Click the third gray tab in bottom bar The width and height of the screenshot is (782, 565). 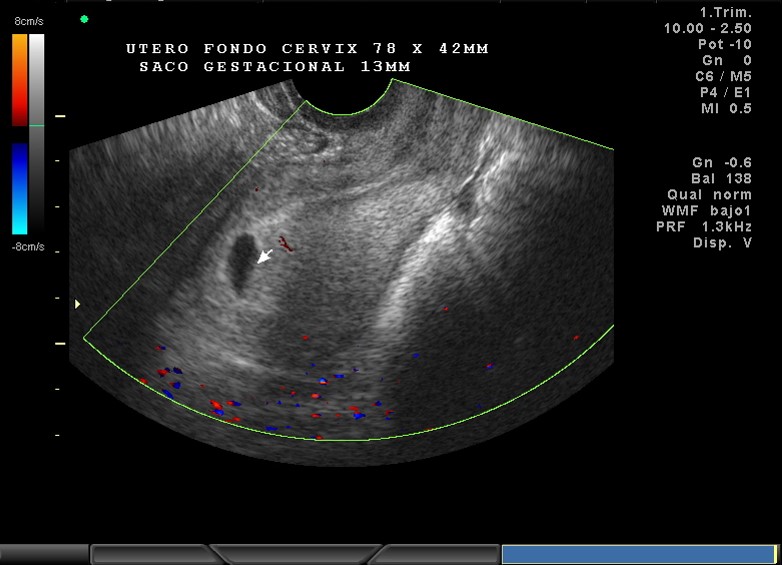295,554
